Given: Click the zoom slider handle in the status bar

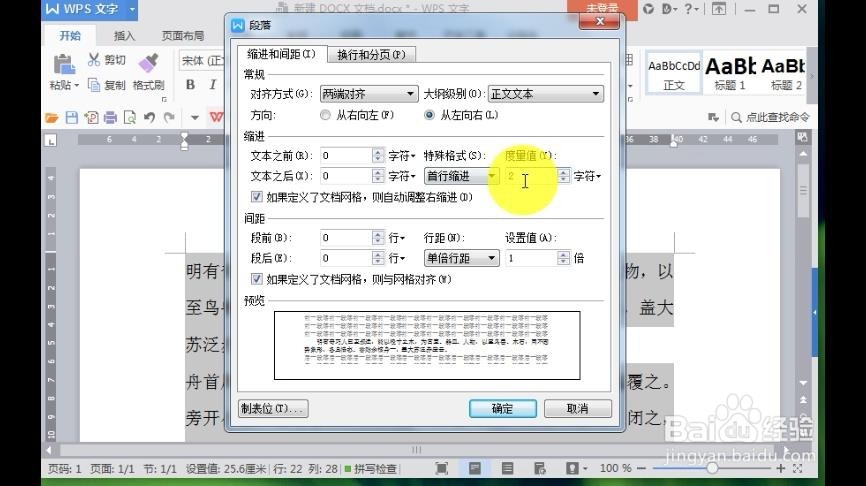Looking at the screenshot, I should tap(712, 468).
